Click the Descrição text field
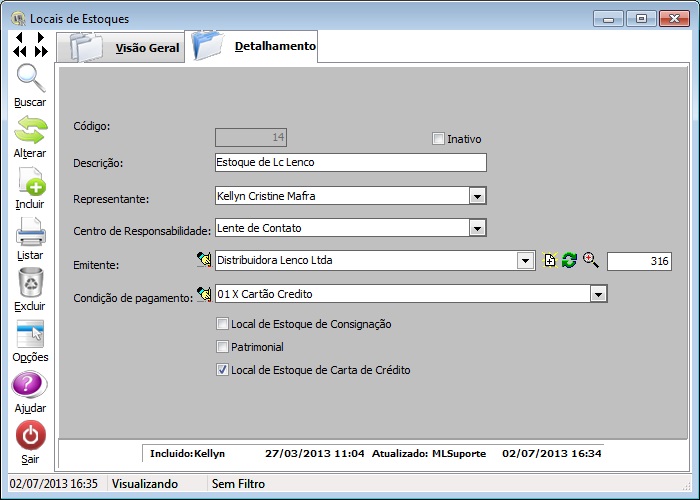Screen dimensions: 700x500 tap(350, 163)
